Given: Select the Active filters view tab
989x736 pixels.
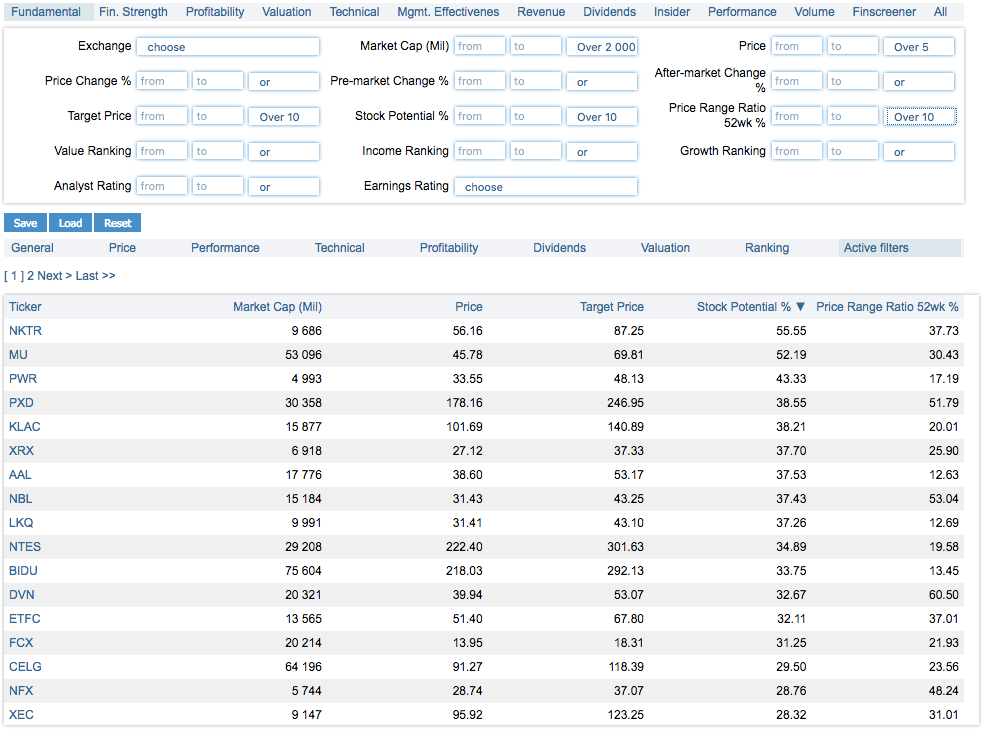Looking at the screenshot, I should (876, 248).
